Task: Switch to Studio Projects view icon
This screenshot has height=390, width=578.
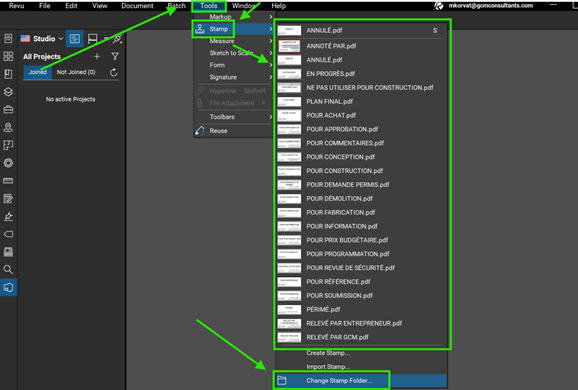Action: [75, 38]
